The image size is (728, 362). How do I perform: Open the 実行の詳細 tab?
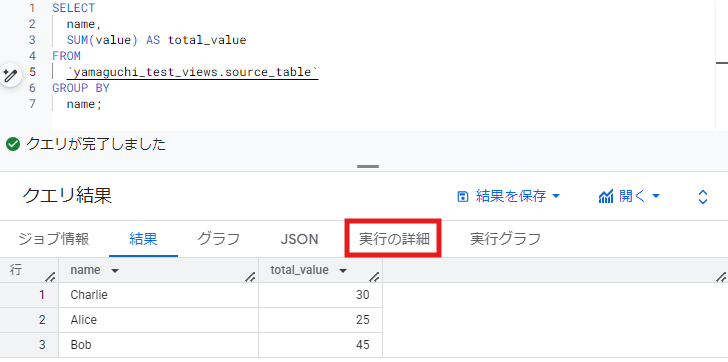click(394, 239)
